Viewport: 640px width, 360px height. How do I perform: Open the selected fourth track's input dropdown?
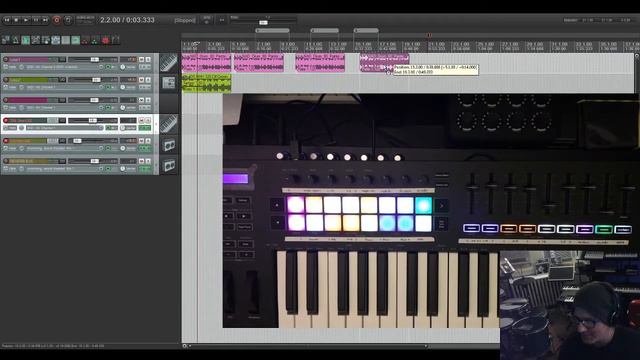64,128
